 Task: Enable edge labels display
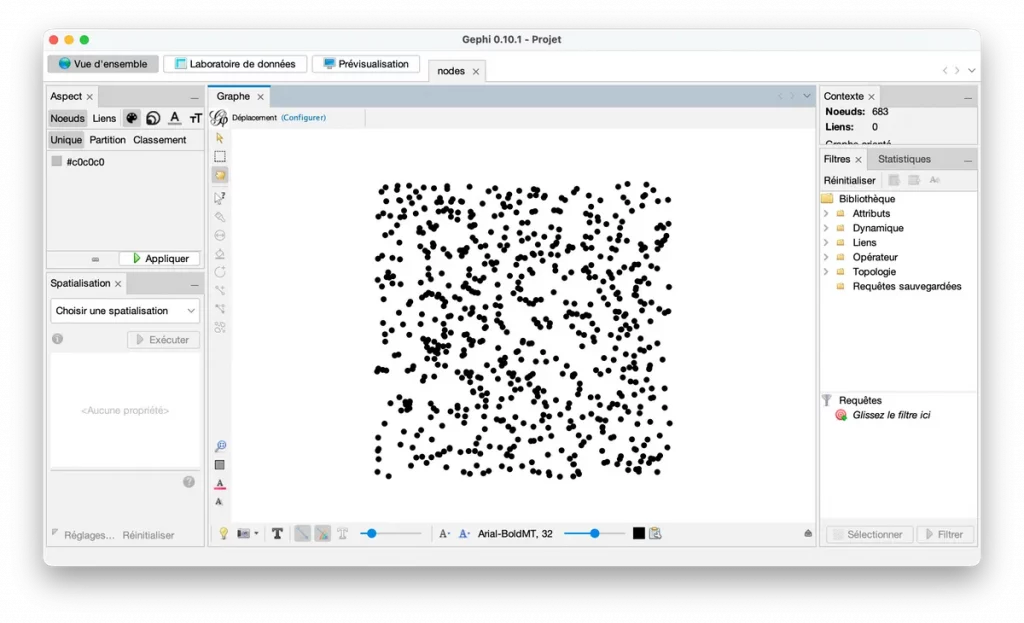click(x=344, y=533)
